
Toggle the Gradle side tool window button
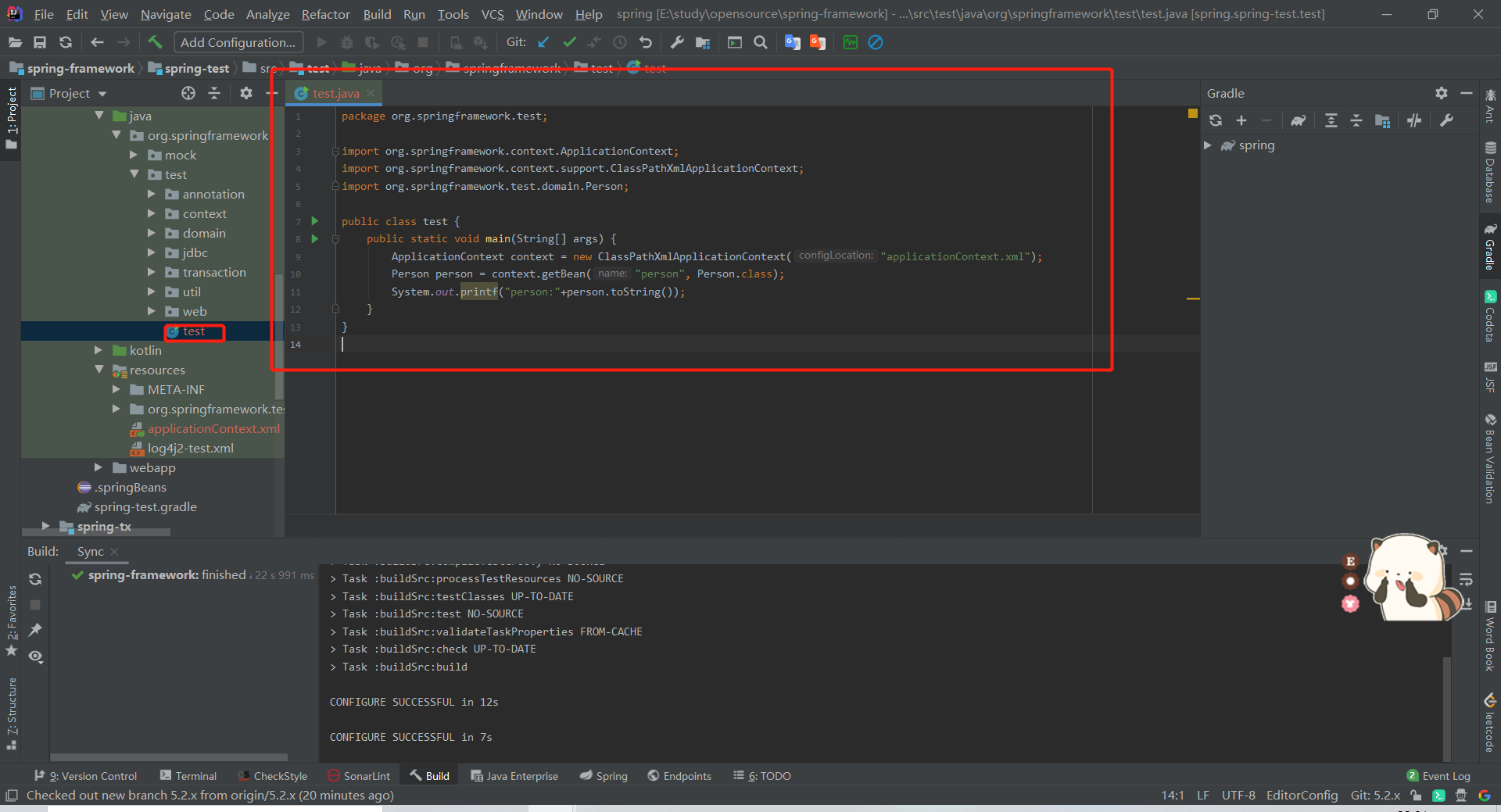pos(1490,246)
